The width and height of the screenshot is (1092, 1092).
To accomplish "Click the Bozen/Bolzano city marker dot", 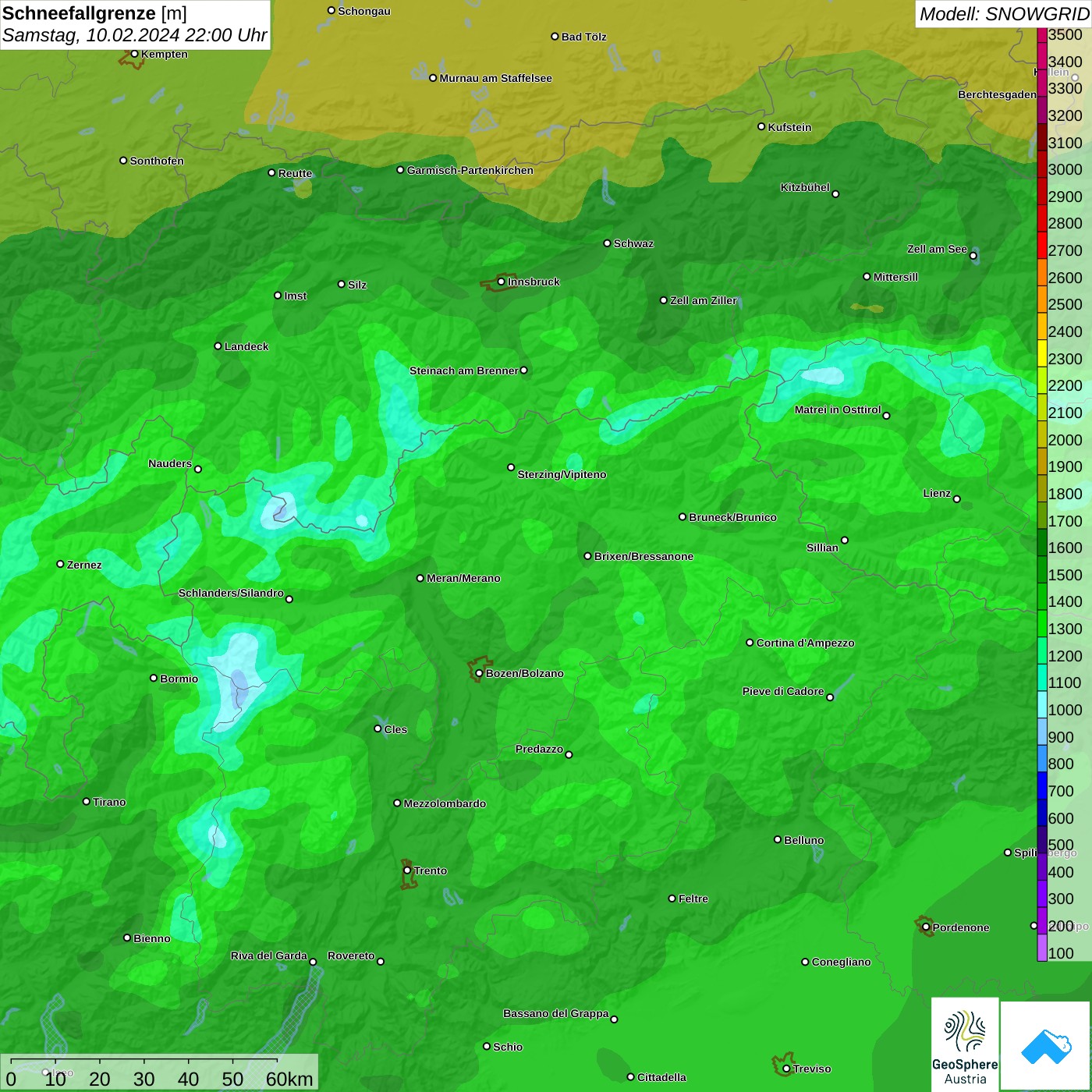I will pyautogui.click(x=479, y=673).
